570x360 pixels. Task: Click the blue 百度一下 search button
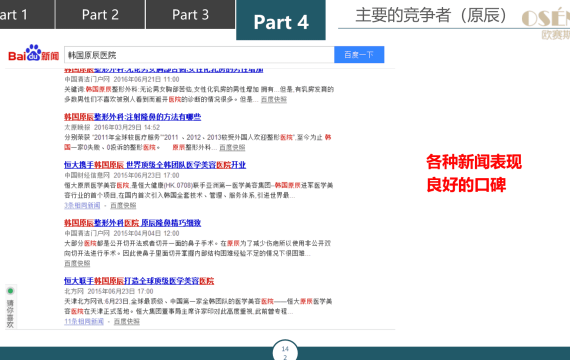point(359,55)
